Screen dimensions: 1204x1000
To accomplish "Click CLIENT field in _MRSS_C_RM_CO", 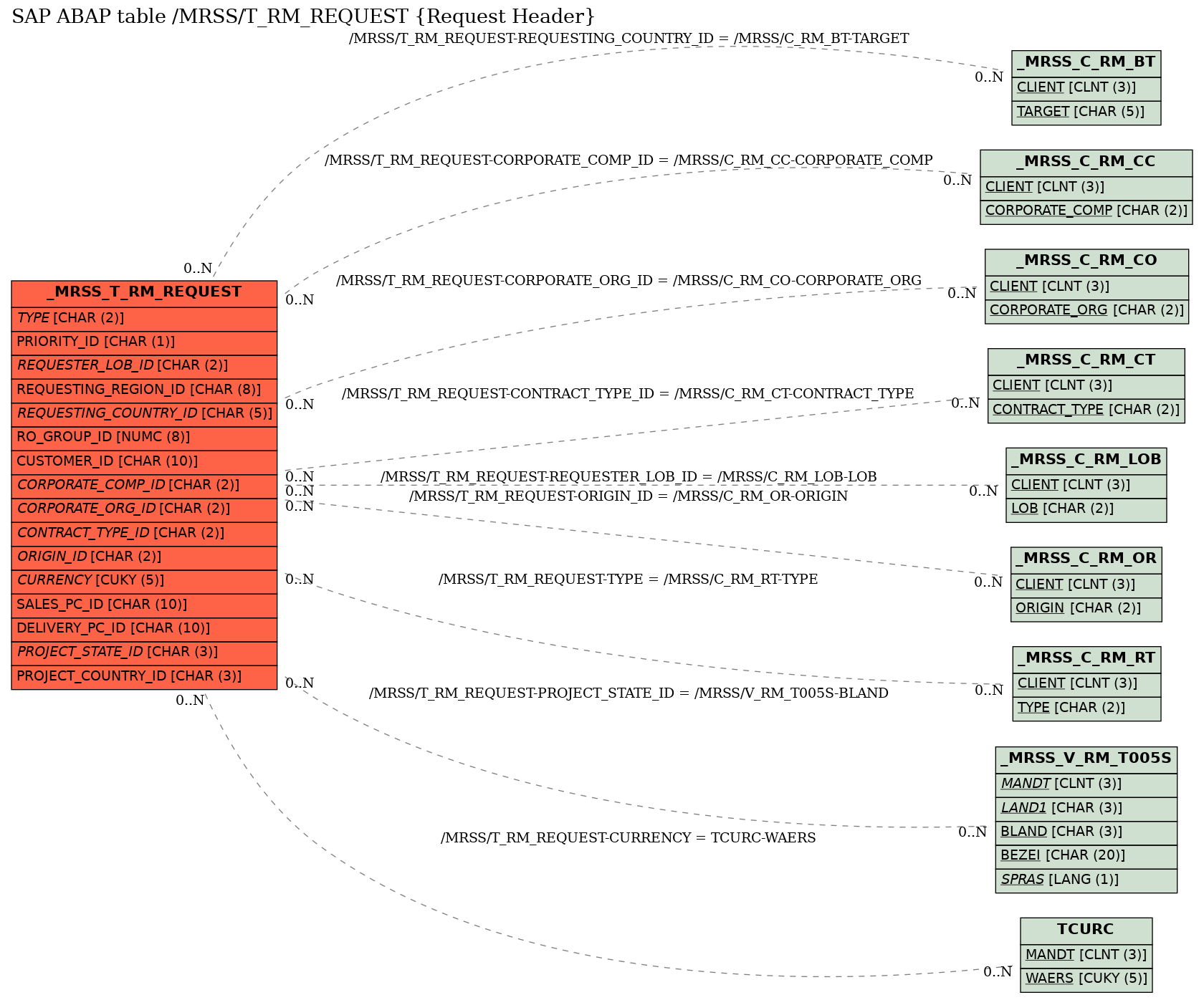I will coord(1086,287).
